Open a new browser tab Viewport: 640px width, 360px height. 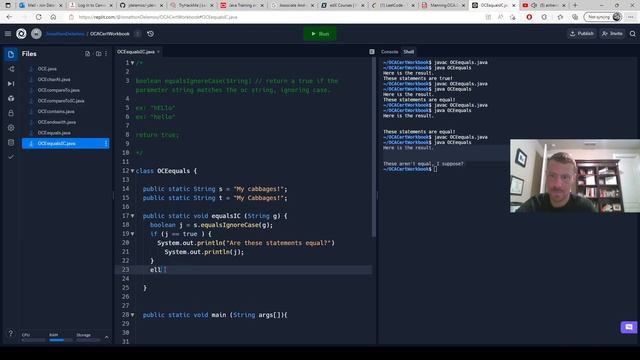(x=575, y=5)
